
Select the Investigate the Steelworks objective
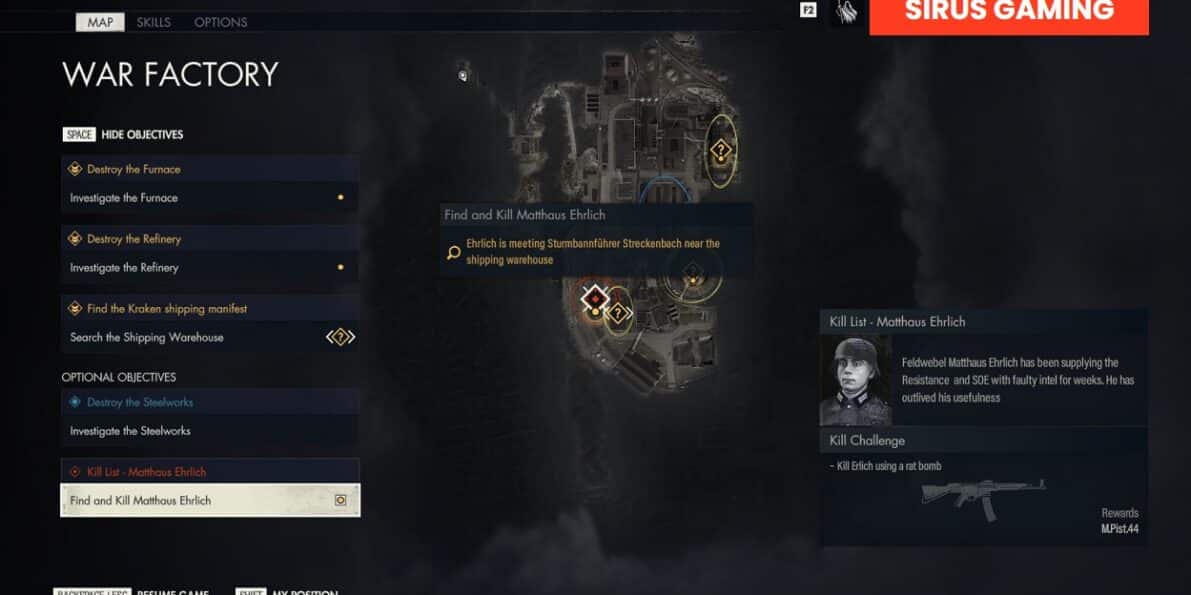click(x=210, y=431)
